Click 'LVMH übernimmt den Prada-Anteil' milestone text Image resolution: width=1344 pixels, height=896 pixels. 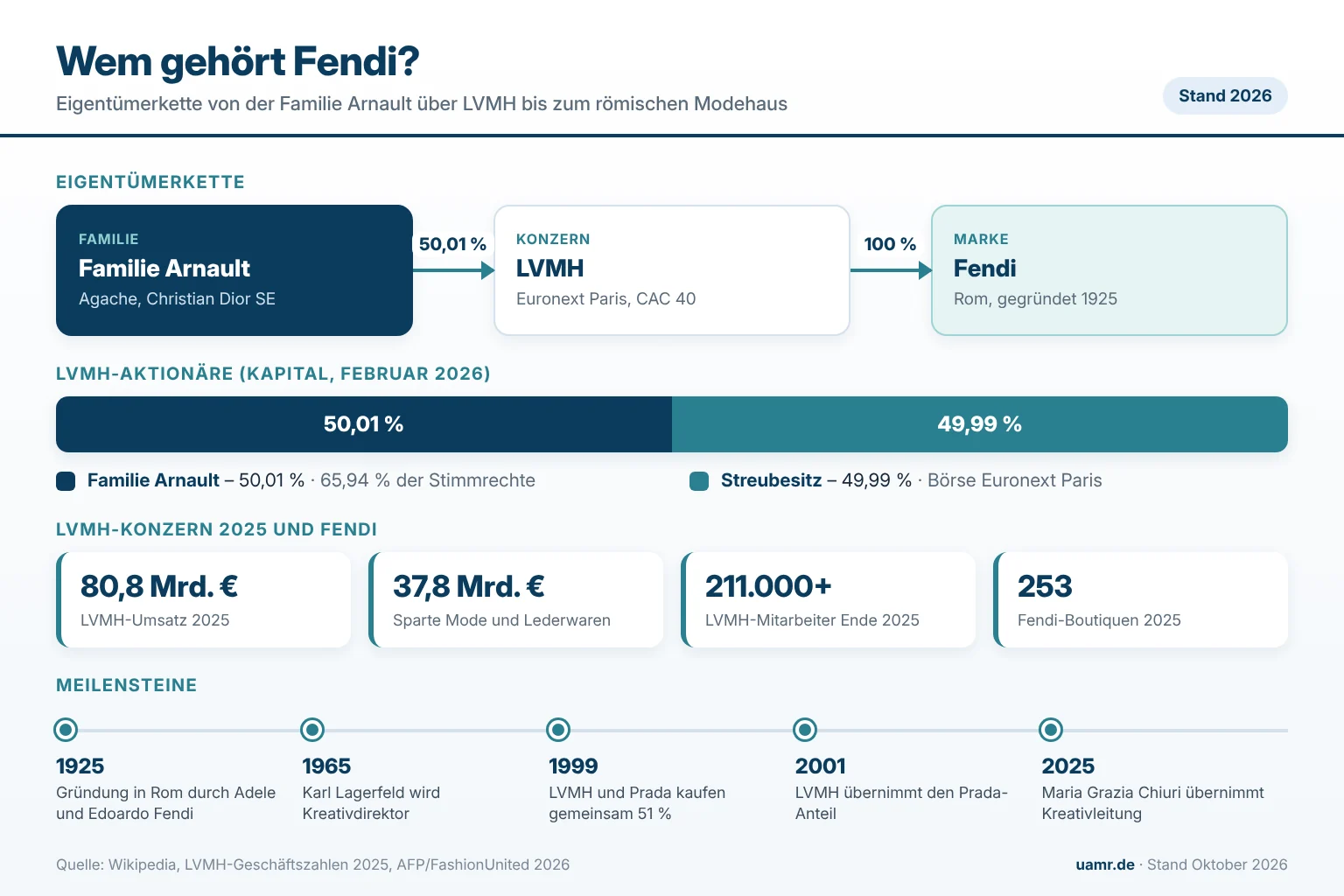[901, 803]
